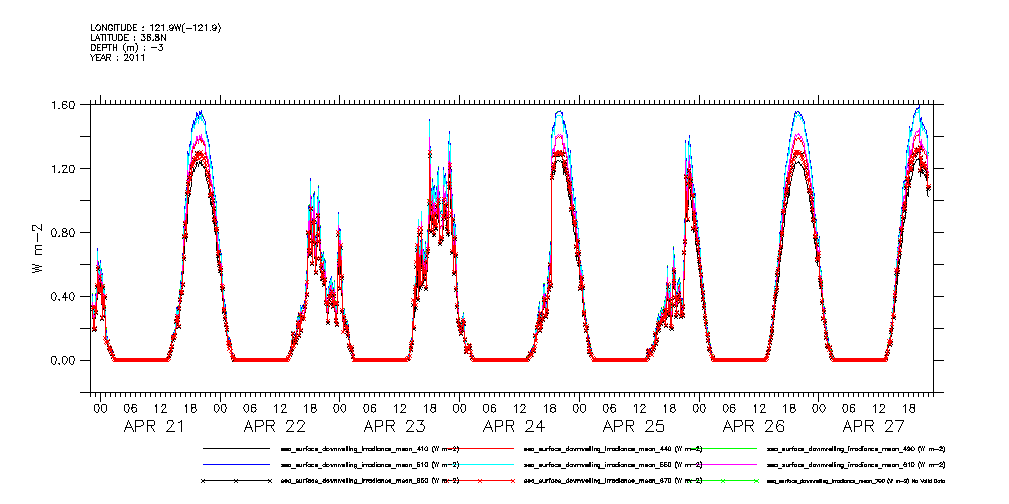
Task: Click the blue legend line sample
Action: [x=236, y=464]
